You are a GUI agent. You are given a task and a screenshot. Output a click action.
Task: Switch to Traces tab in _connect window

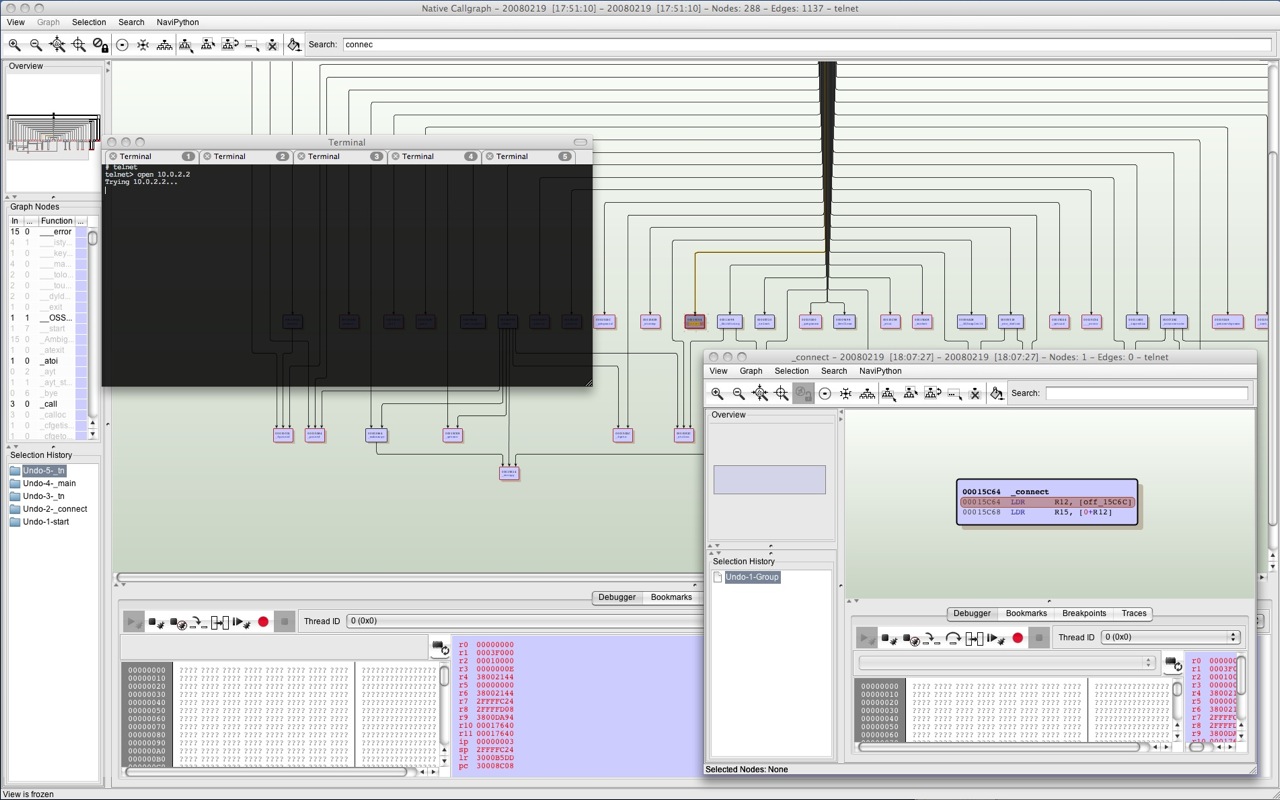pyautogui.click(x=1134, y=613)
